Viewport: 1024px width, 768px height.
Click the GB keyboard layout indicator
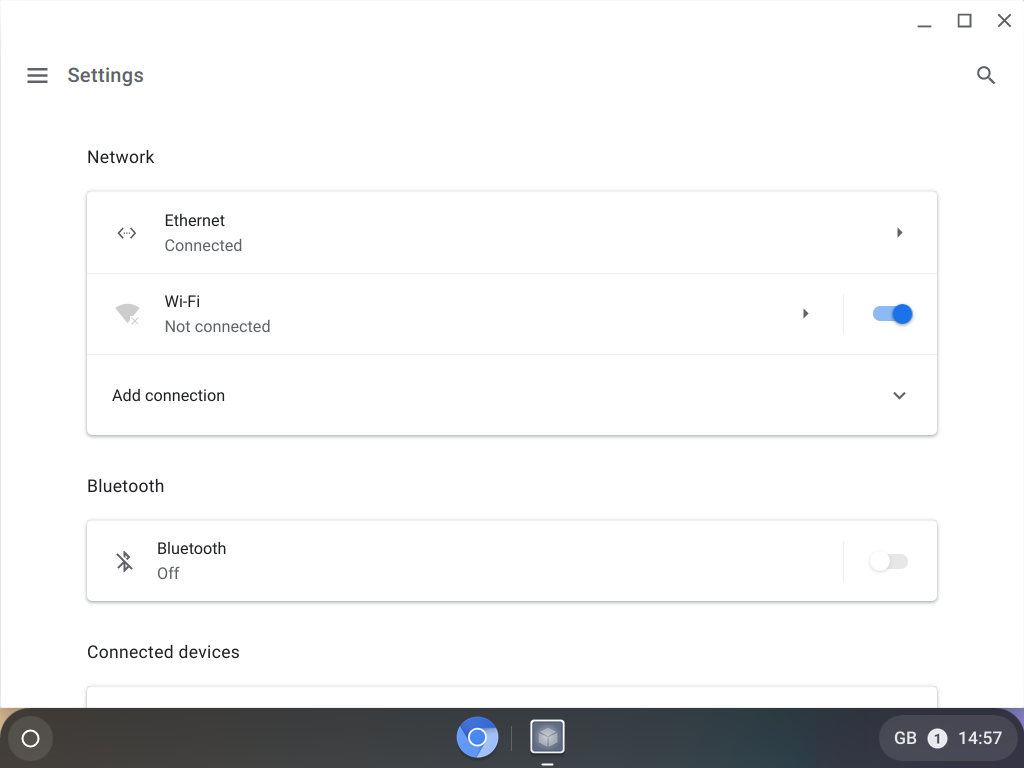pos(905,739)
